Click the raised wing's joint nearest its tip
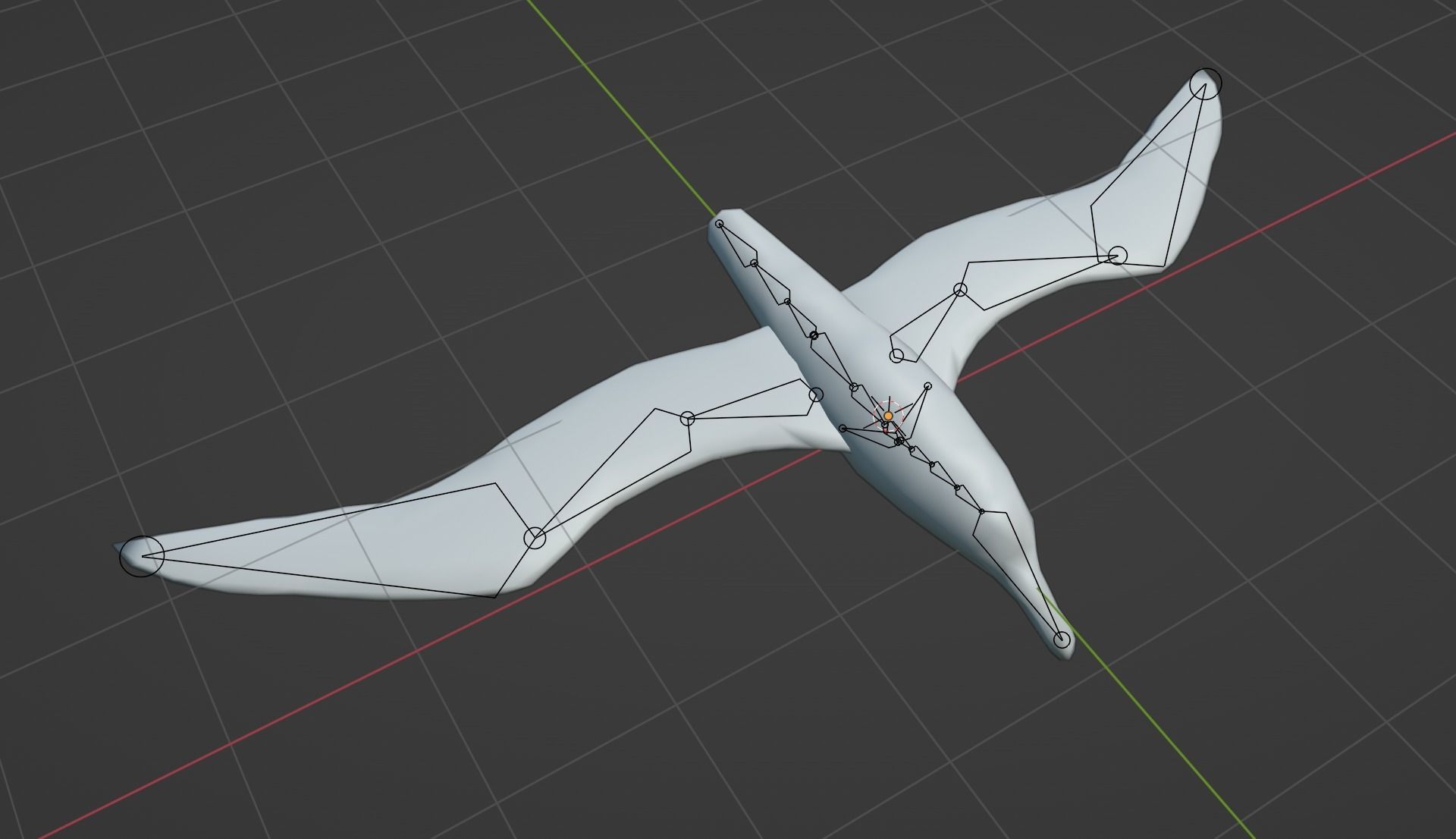This screenshot has height=839, width=1456. click(x=1117, y=255)
